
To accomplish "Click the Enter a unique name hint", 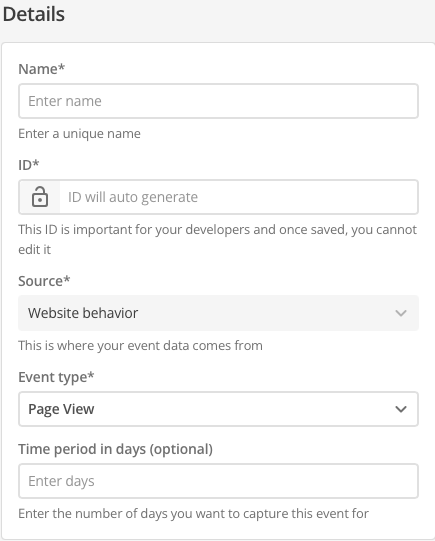I will point(79,134).
